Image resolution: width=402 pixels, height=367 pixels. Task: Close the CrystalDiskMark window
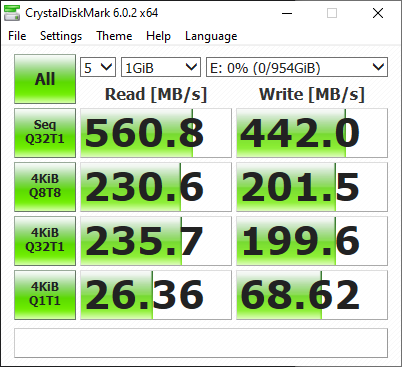tap(378, 13)
